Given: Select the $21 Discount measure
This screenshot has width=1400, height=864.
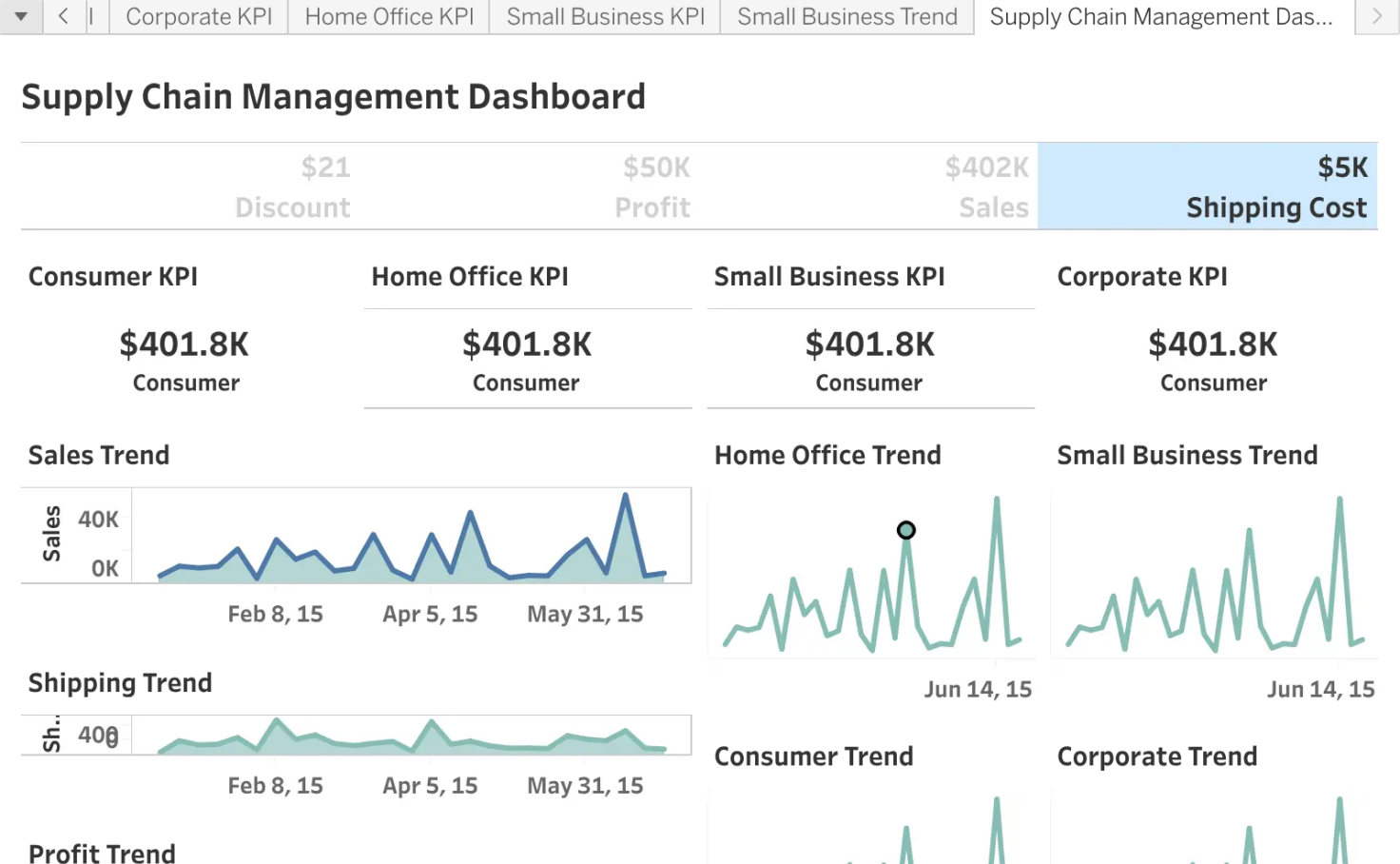Looking at the screenshot, I should pyautogui.click(x=190, y=187).
